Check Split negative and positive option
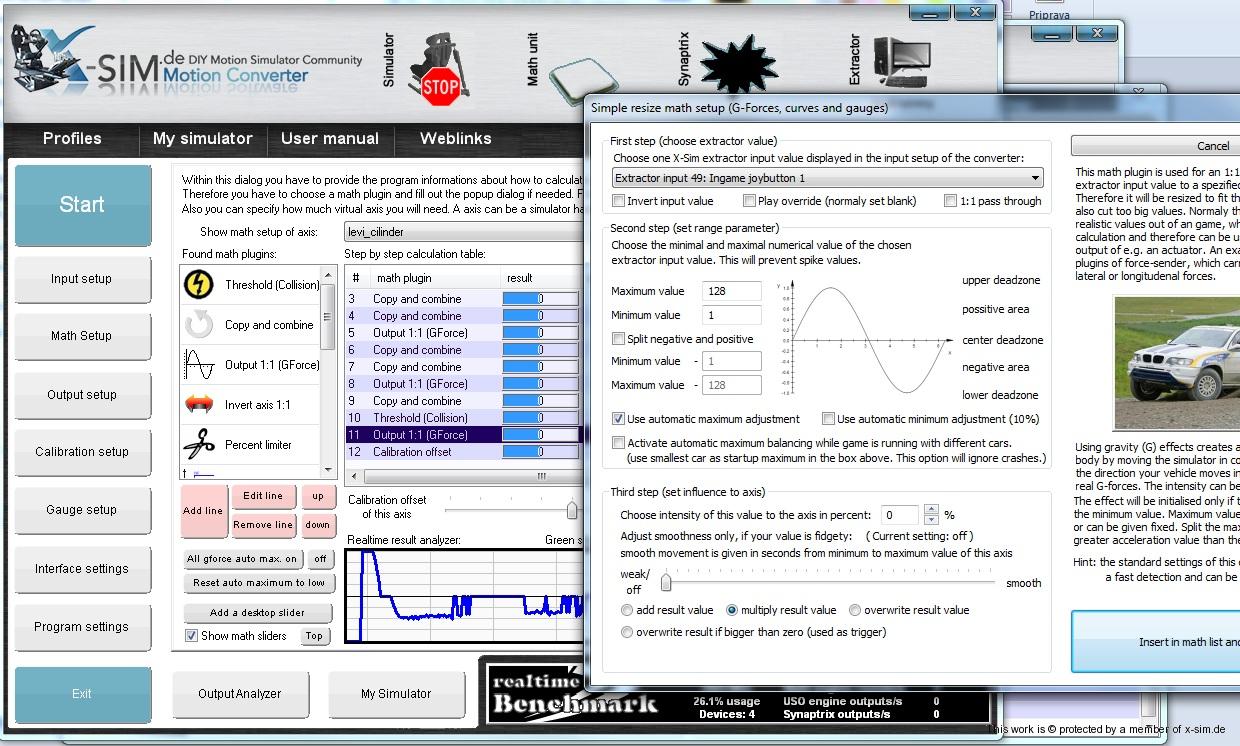Viewport: 1240px width, 746px height. coord(620,339)
